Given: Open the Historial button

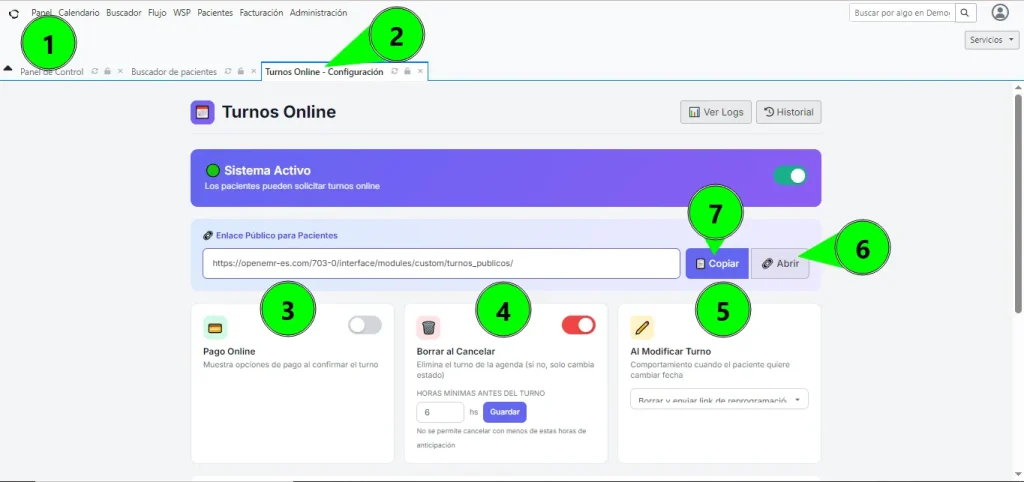Looking at the screenshot, I should pos(789,112).
